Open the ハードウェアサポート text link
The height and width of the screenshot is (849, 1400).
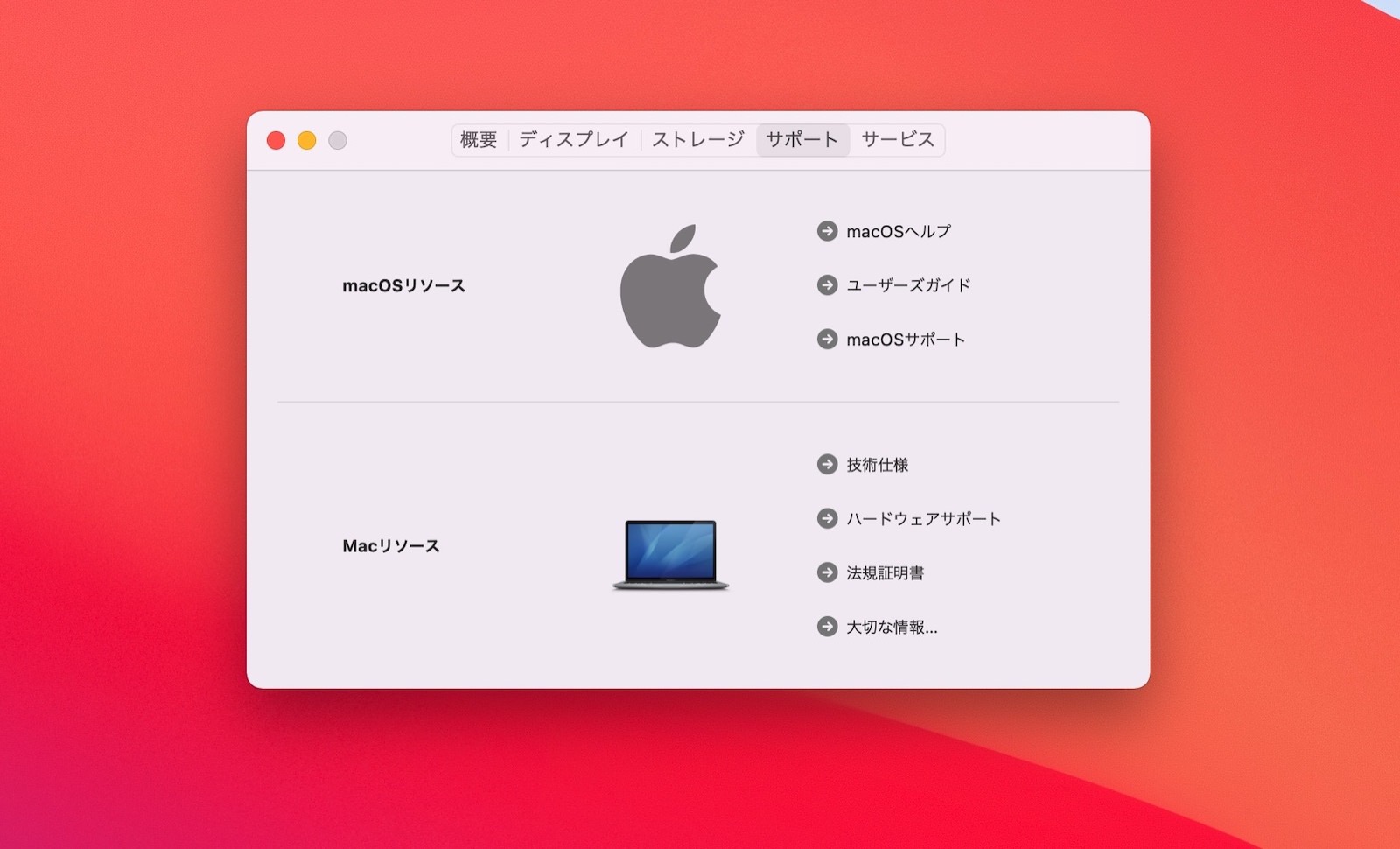[923, 519]
